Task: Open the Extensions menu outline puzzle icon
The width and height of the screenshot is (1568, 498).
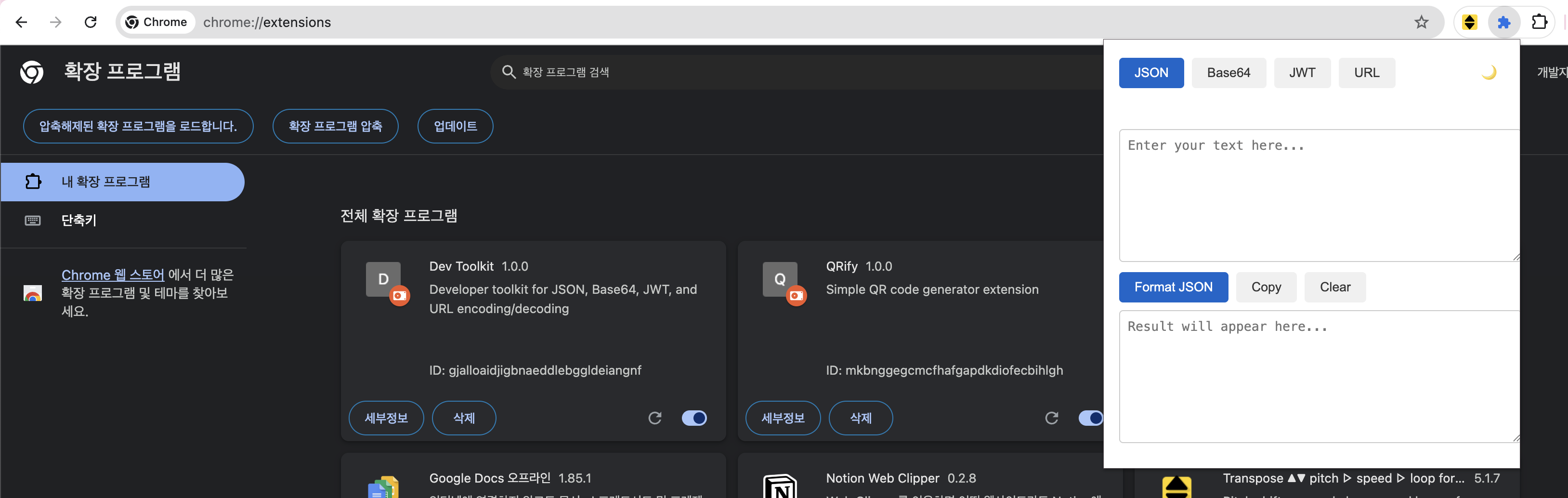Action: (x=1539, y=23)
